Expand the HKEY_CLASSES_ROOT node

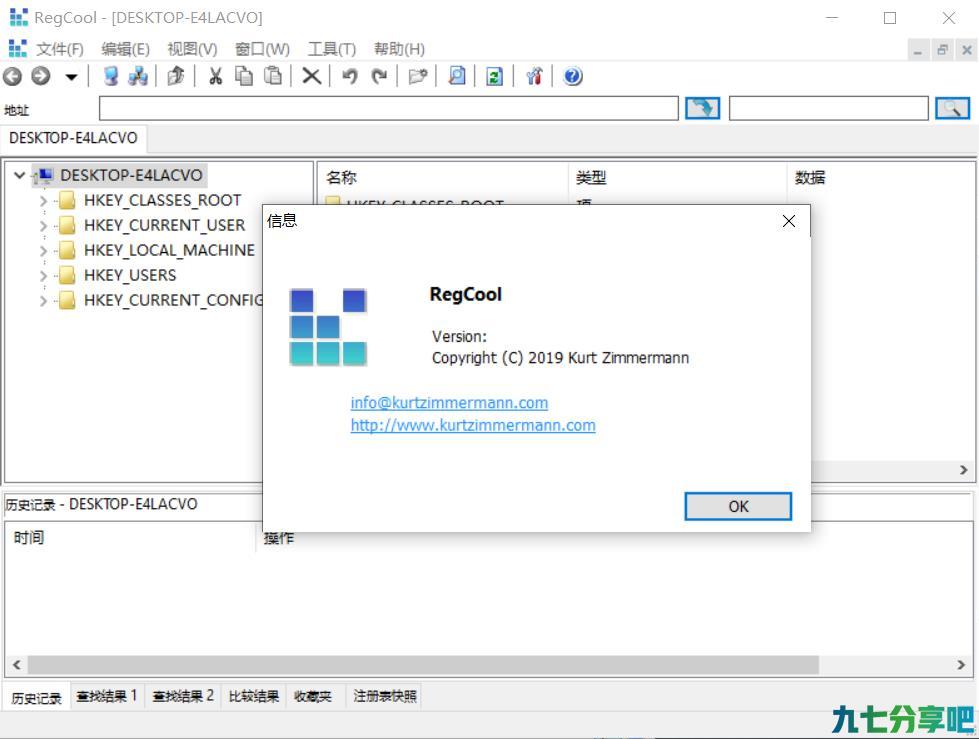pos(43,200)
